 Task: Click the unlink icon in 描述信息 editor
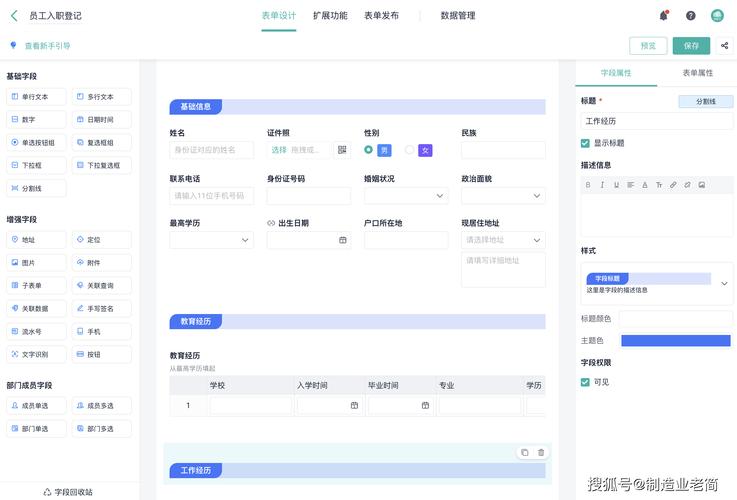coord(687,185)
